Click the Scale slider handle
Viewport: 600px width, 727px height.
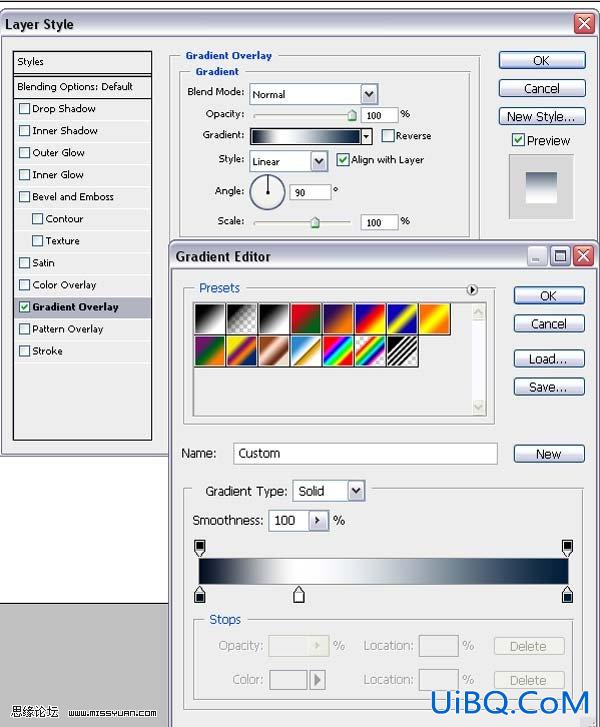click(315, 223)
